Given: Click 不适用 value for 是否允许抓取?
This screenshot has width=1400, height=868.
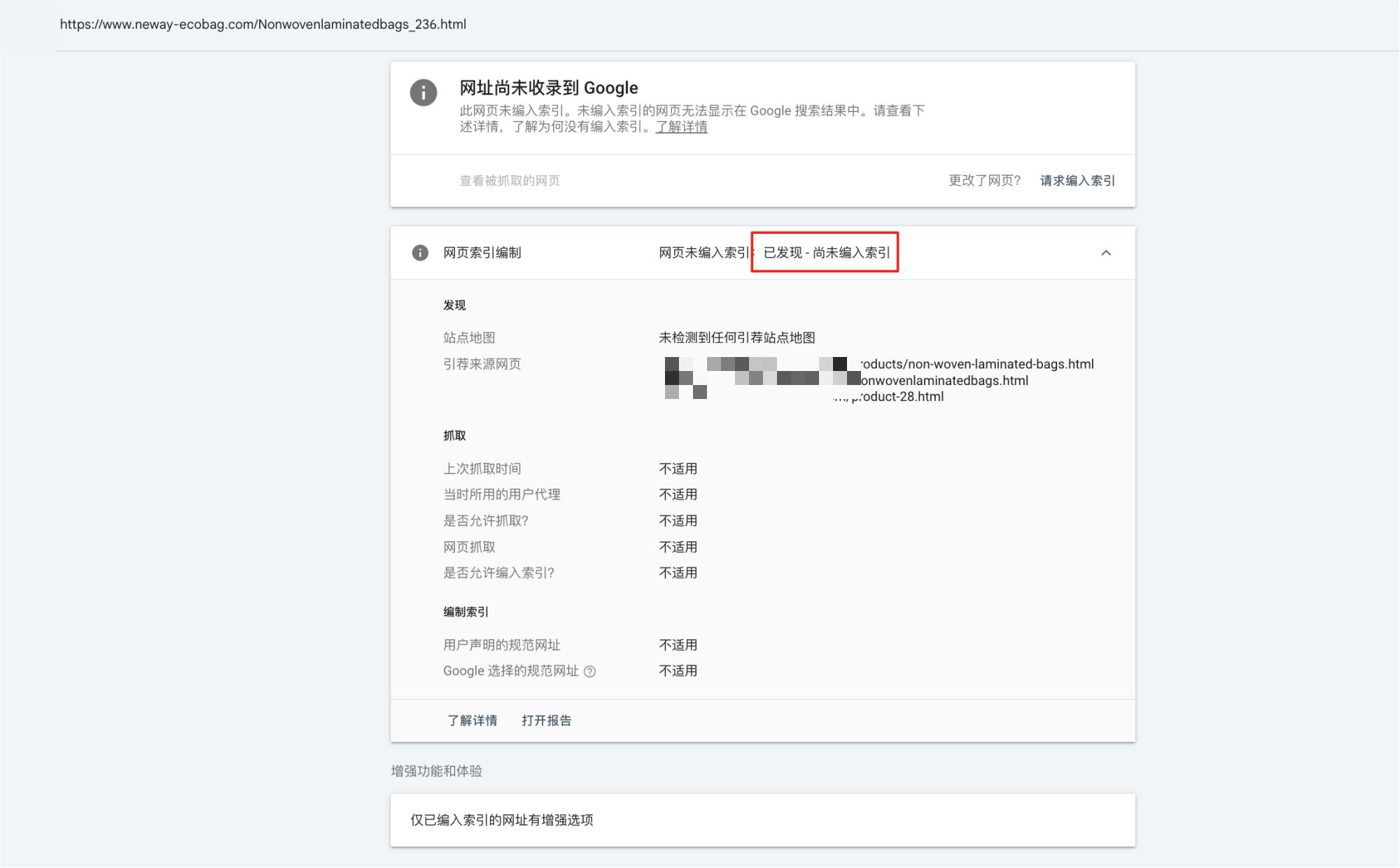Looking at the screenshot, I should point(678,521).
